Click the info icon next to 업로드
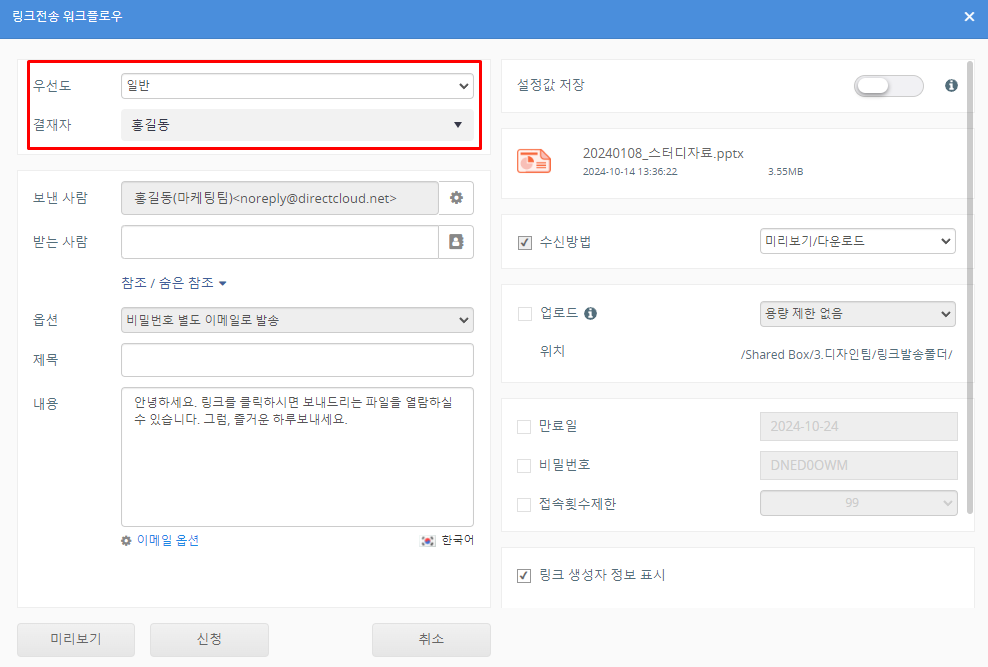Screen dimensions: 988x667 pos(590,313)
